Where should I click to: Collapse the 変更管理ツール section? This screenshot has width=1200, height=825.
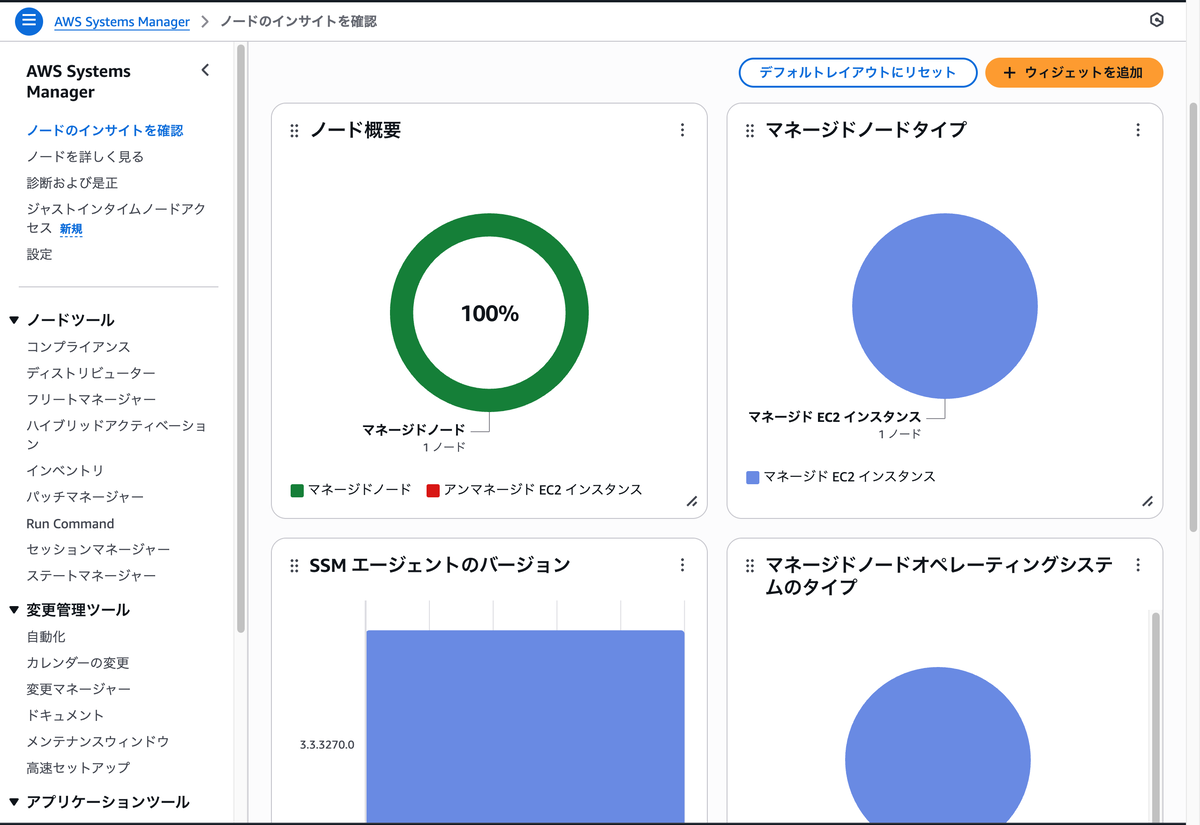(14, 610)
